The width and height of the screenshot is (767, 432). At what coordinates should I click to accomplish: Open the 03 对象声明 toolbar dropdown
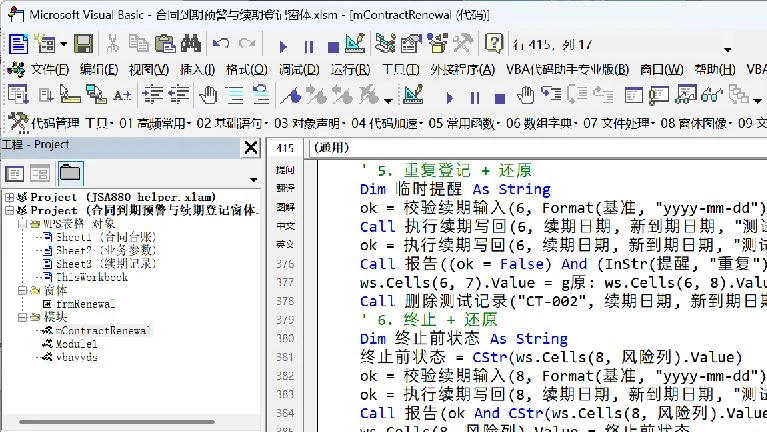tap(310, 123)
